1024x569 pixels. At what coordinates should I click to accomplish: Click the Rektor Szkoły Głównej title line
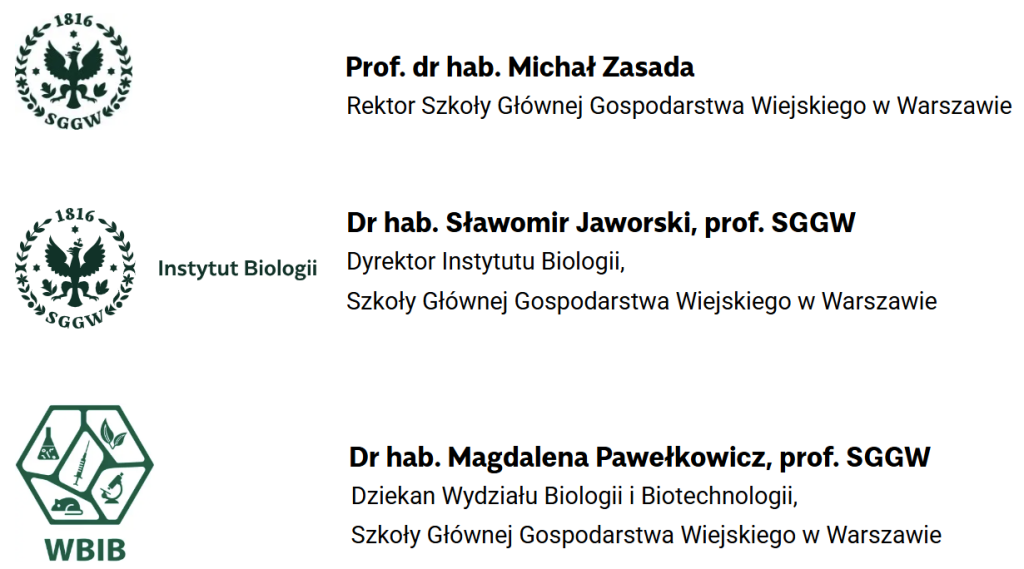click(x=679, y=105)
